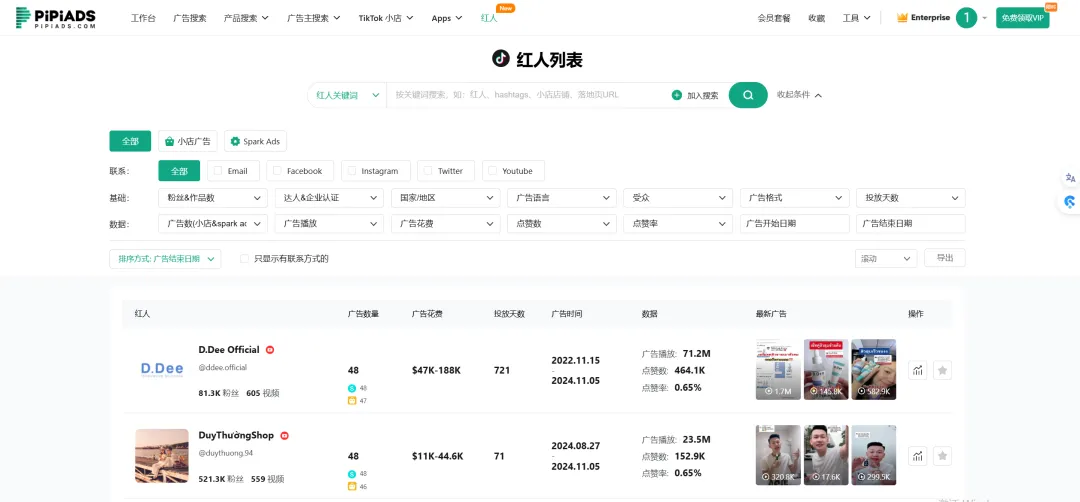This screenshot has width=1080, height=502.
Task: Favorite D.Dee Official with star icon
Action: 942,370
